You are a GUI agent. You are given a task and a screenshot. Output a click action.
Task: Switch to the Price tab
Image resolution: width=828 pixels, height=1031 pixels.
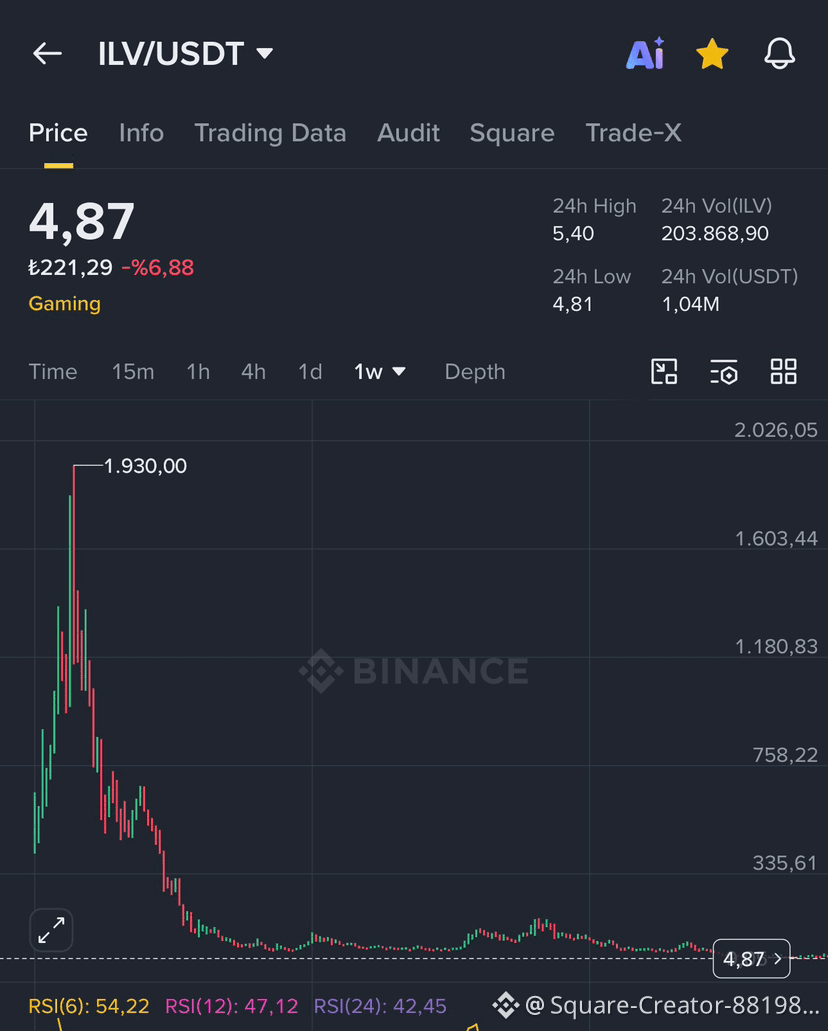(x=58, y=133)
